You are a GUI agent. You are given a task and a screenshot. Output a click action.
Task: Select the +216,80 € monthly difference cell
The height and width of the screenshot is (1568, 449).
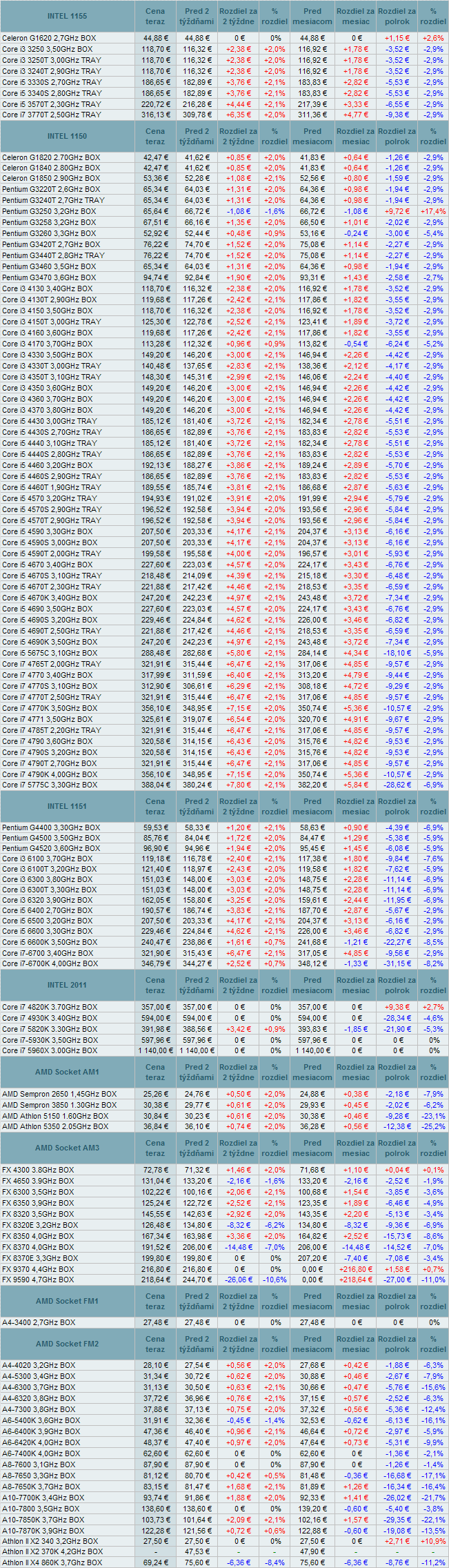pos(356,1269)
